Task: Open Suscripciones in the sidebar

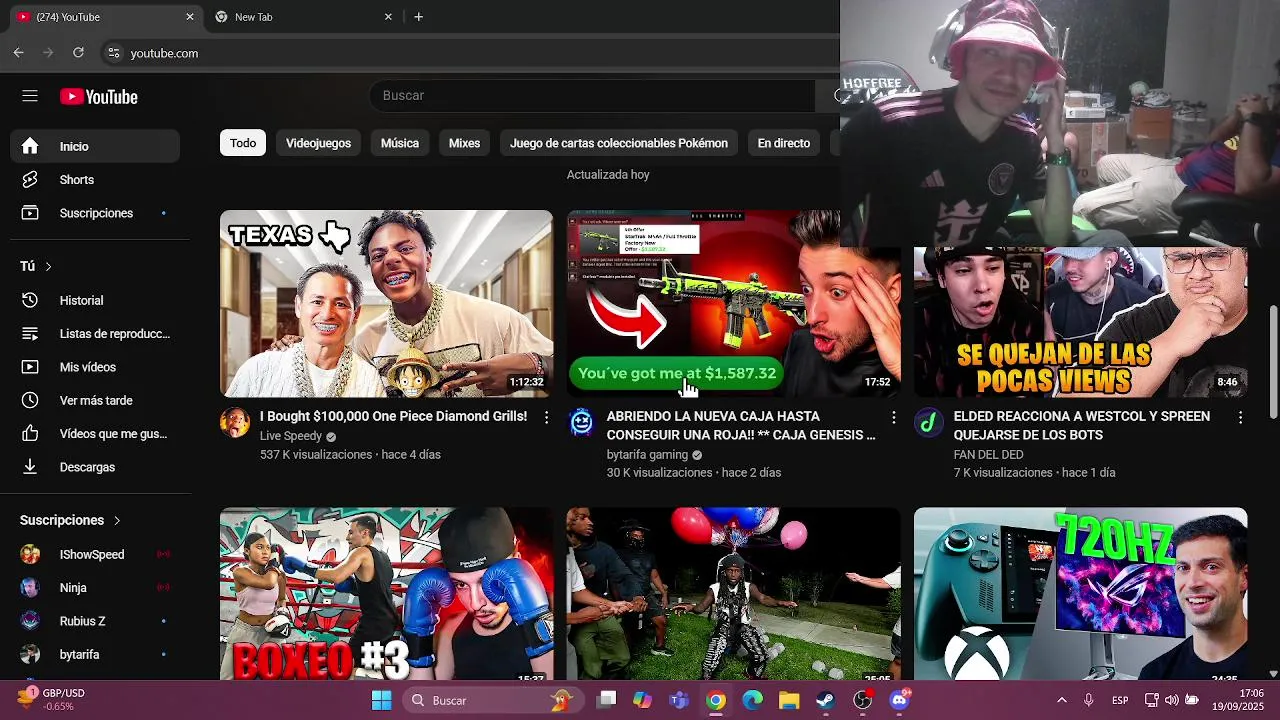Action: 96,213
